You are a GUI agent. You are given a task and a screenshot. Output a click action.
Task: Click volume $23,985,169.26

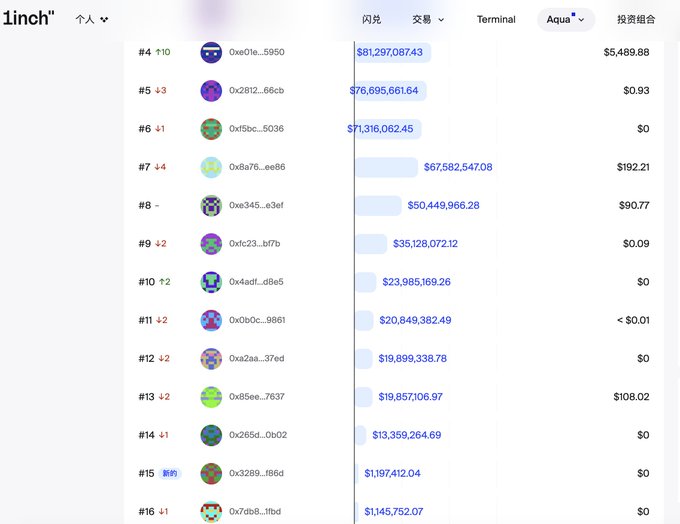pos(416,282)
